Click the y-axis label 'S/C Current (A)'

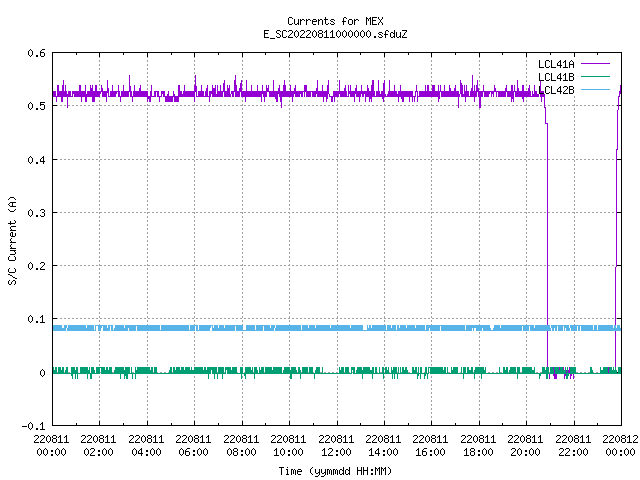[12, 240]
